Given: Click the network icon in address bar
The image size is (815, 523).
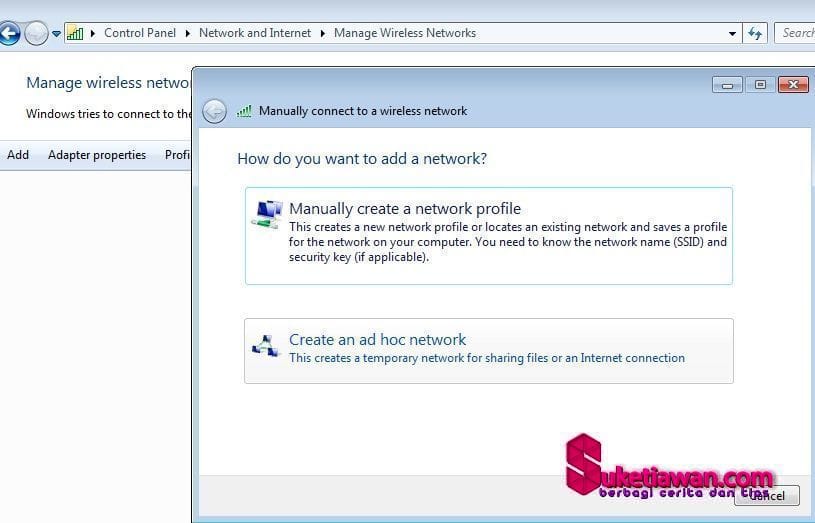Looking at the screenshot, I should (75, 33).
